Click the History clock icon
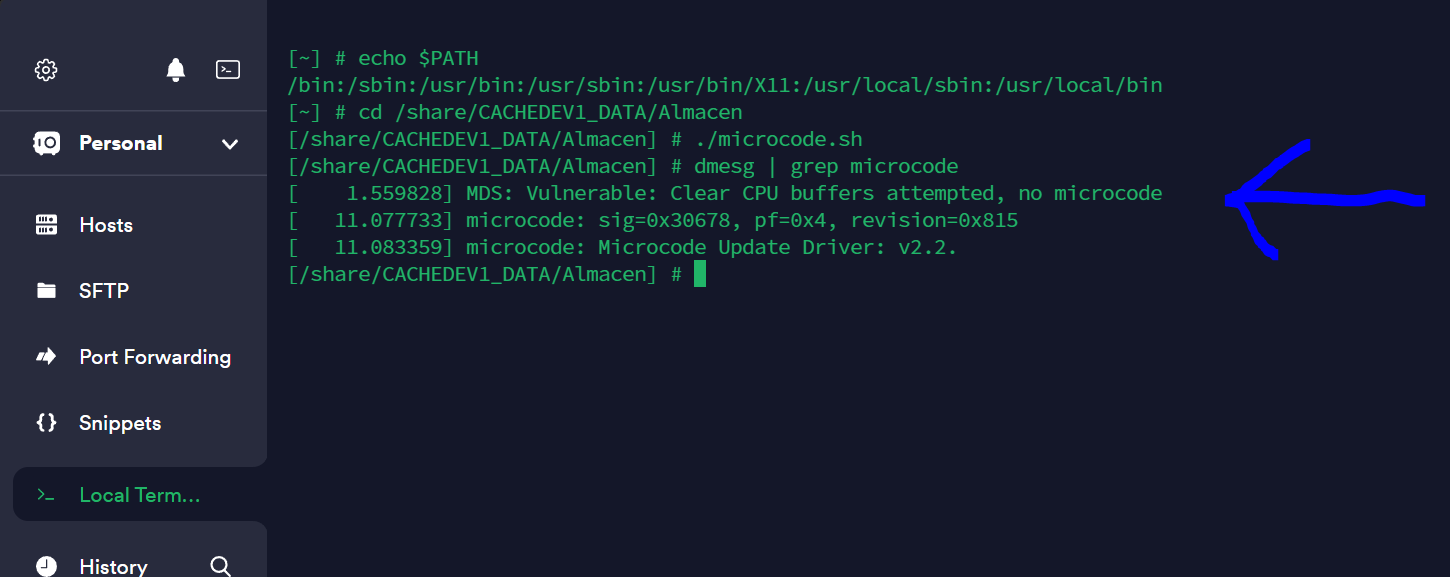This screenshot has height=577, width=1450. click(x=46, y=566)
